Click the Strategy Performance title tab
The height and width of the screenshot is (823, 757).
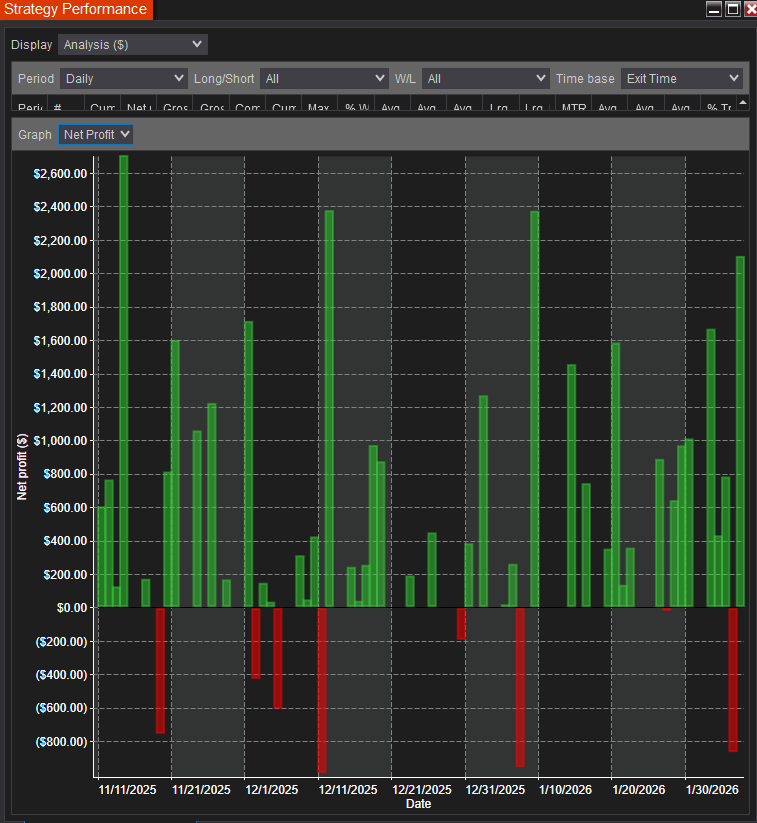point(76,10)
